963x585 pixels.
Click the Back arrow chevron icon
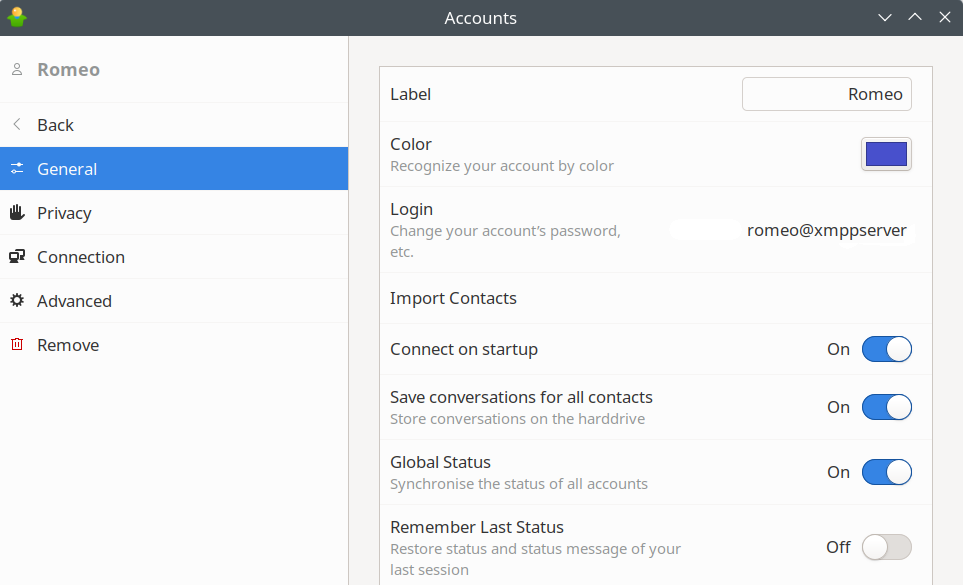(17, 125)
